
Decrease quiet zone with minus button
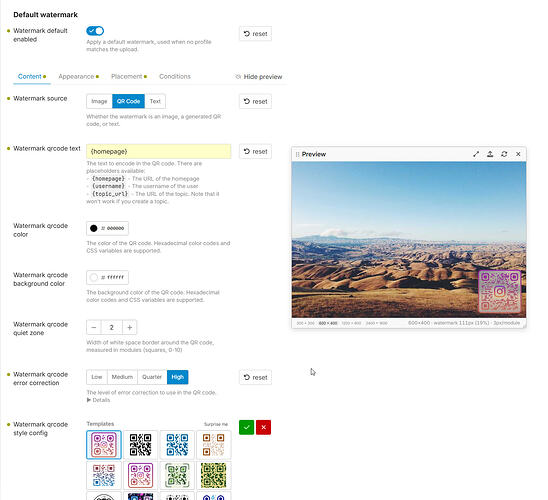(94, 327)
